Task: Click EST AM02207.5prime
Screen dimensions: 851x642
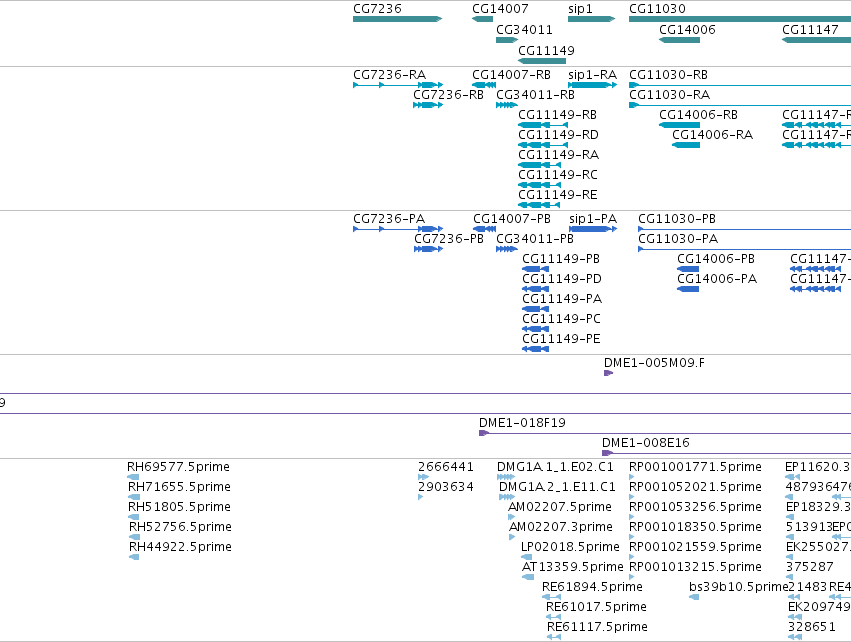Action: (x=511, y=517)
